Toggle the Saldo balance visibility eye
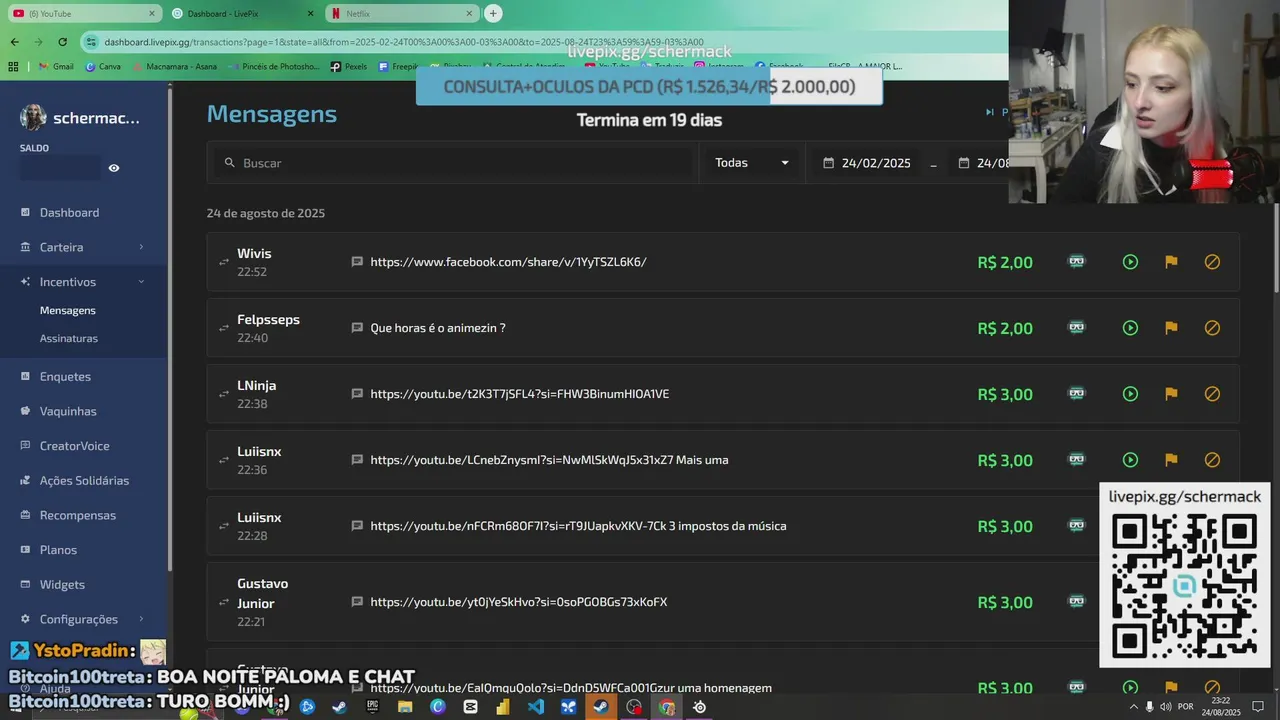This screenshot has height=720, width=1280. 114,168
